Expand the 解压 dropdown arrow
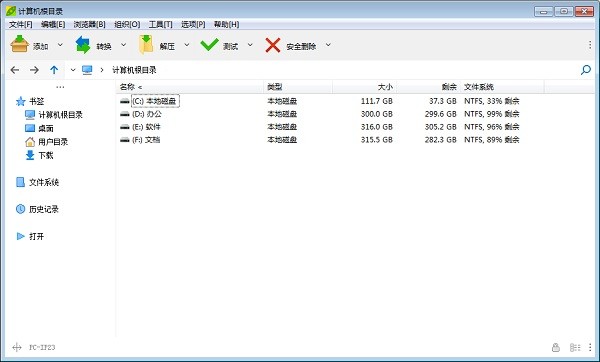 (x=187, y=45)
